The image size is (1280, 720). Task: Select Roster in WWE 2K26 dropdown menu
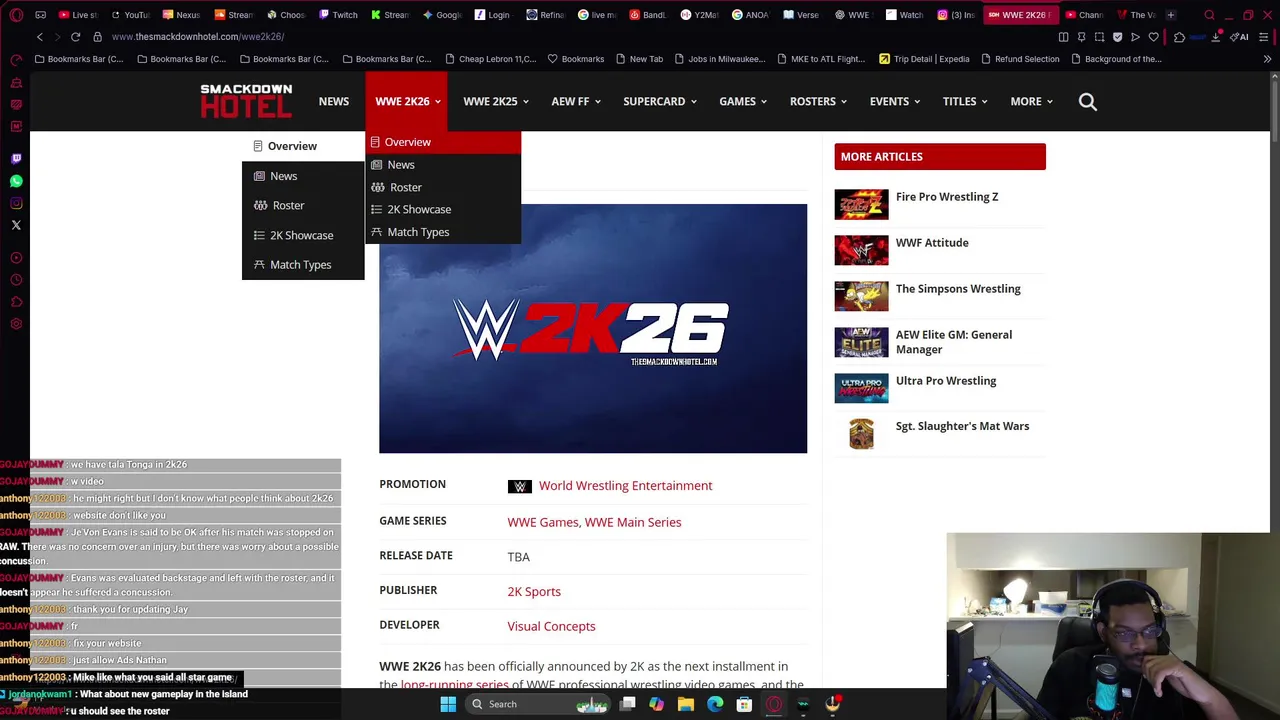click(443, 187)
